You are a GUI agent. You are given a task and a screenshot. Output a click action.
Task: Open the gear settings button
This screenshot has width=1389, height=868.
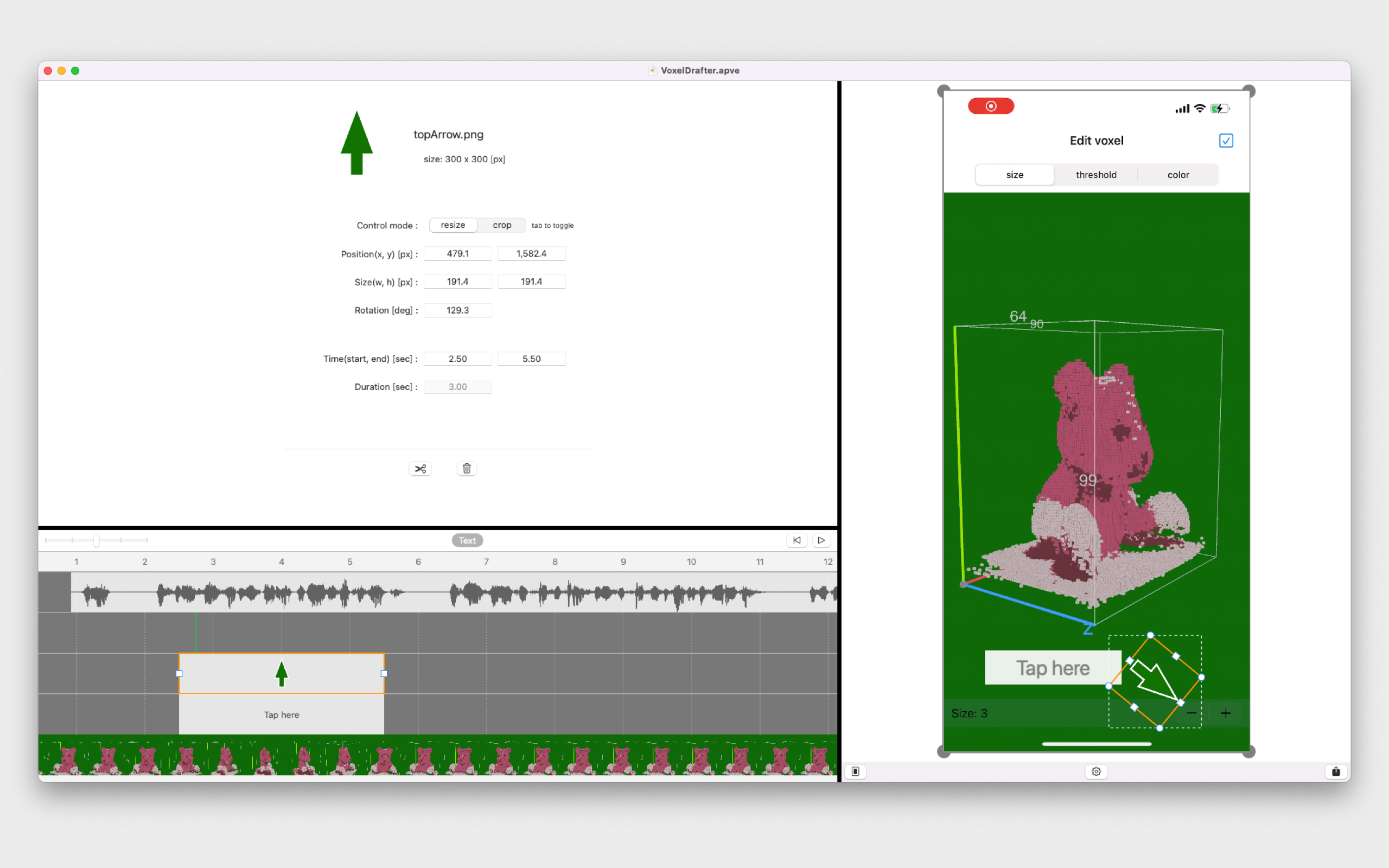pos(1095,771)
